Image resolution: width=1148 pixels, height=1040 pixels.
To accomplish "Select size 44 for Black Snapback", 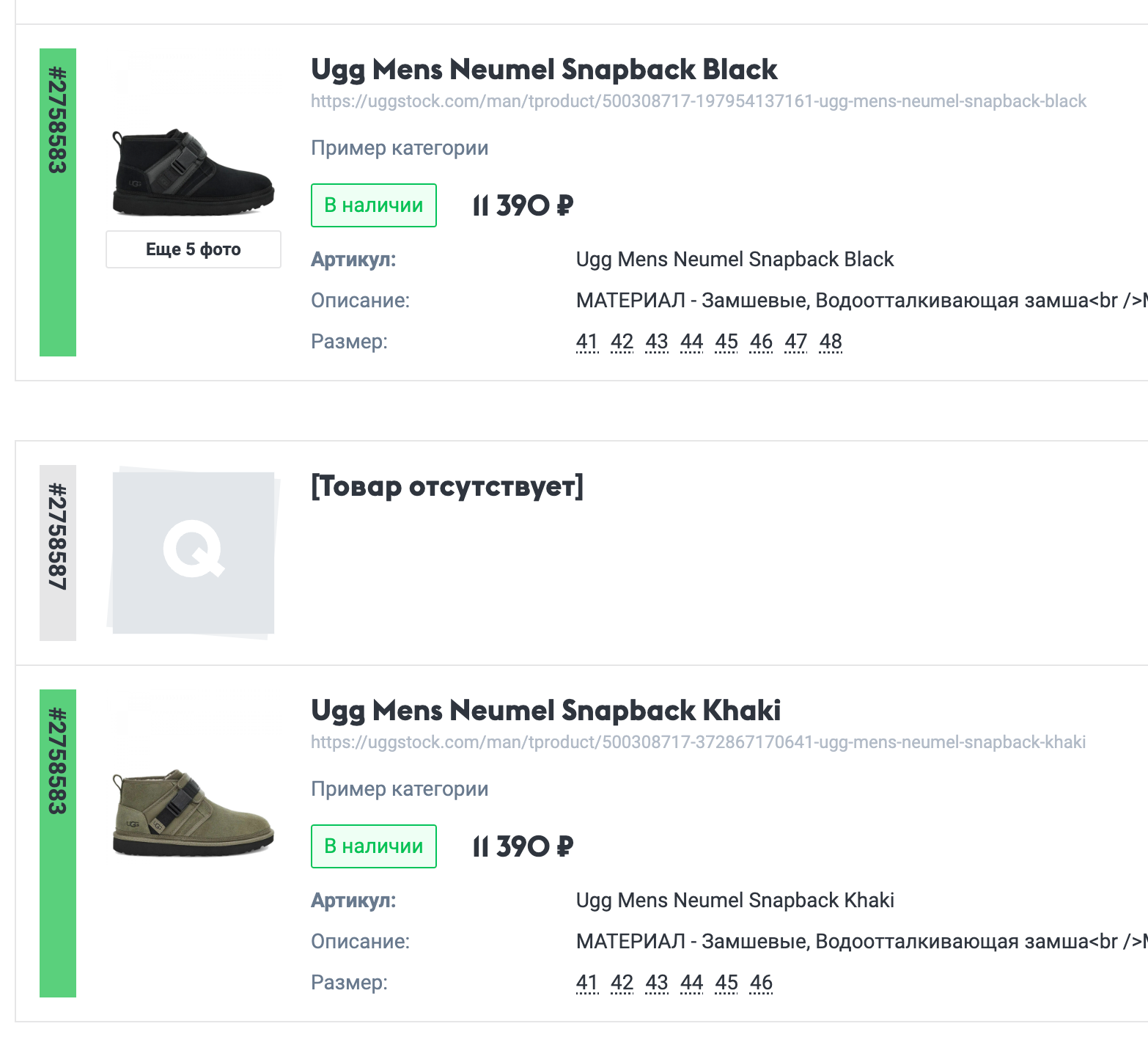I will click(x=691, y=342).
